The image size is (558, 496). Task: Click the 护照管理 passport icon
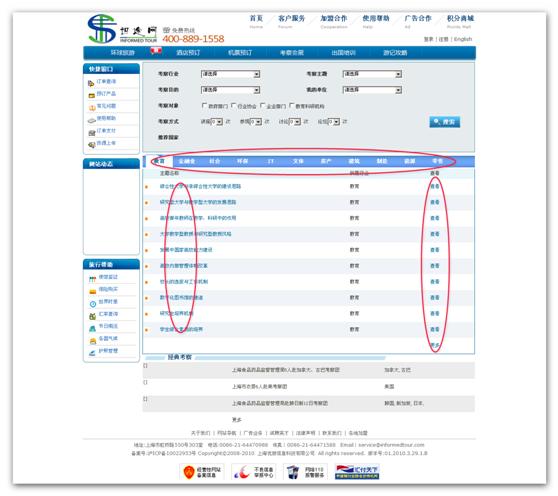(93, 353)
